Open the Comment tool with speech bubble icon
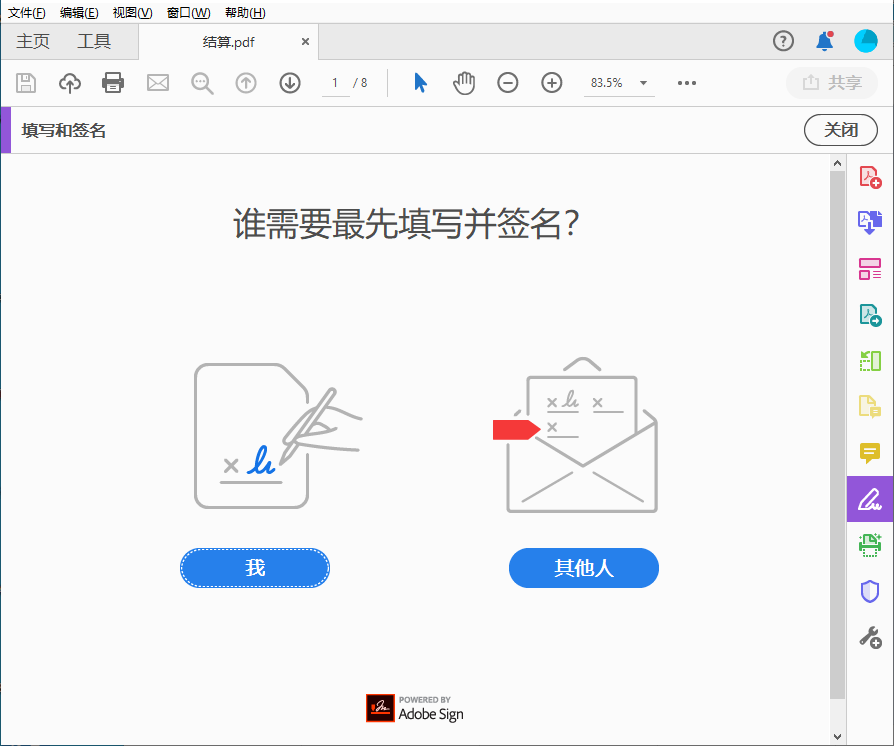This screenshot has width=894, height=746. click(870, 453)
